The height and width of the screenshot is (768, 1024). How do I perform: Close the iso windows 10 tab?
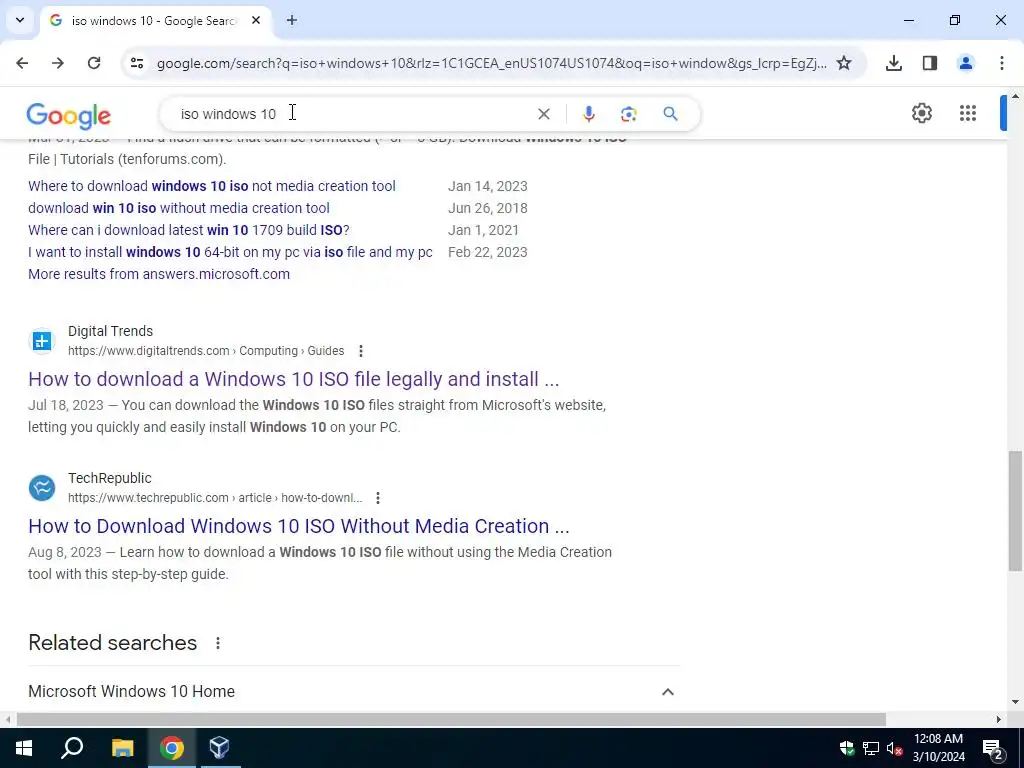coord(256,20)
